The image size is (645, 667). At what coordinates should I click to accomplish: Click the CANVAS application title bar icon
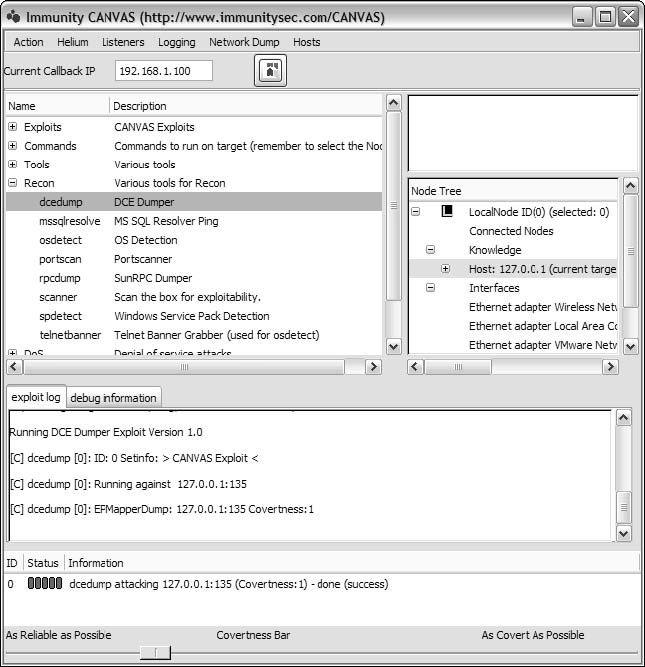12,17
